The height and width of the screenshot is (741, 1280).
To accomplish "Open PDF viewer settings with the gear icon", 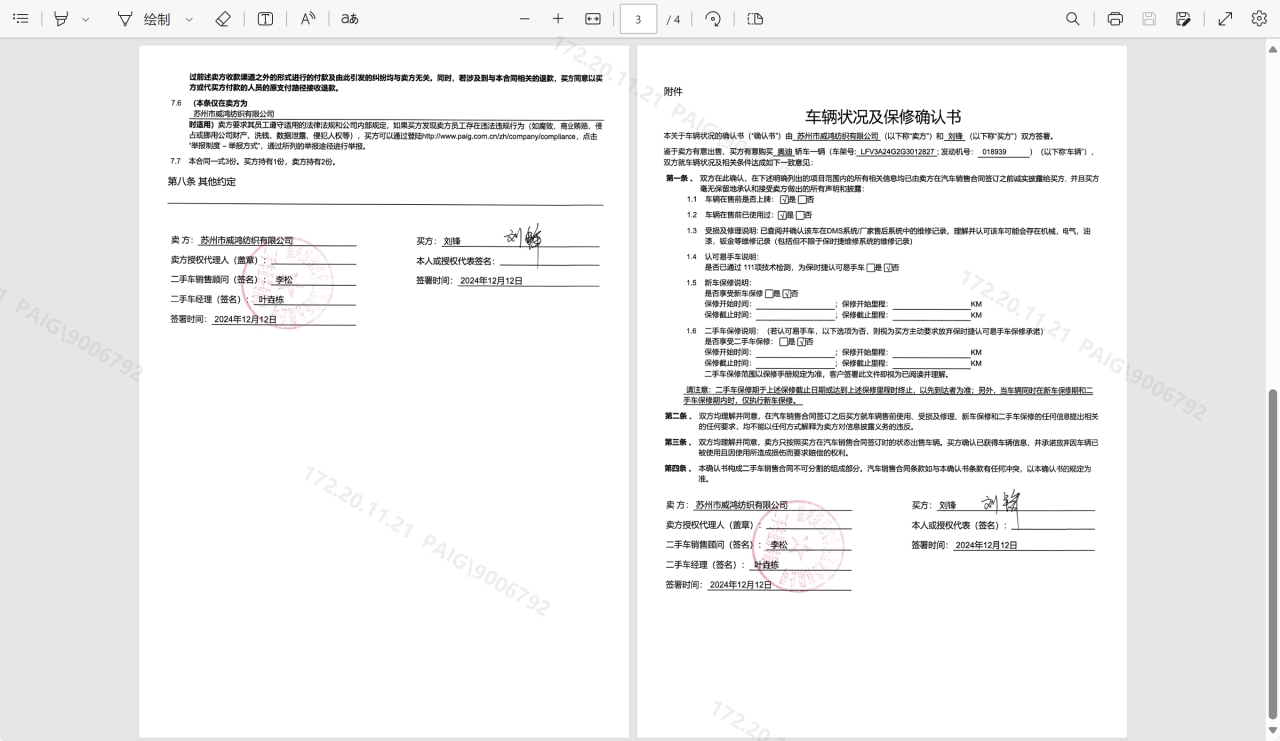I will coord(1259,19).
